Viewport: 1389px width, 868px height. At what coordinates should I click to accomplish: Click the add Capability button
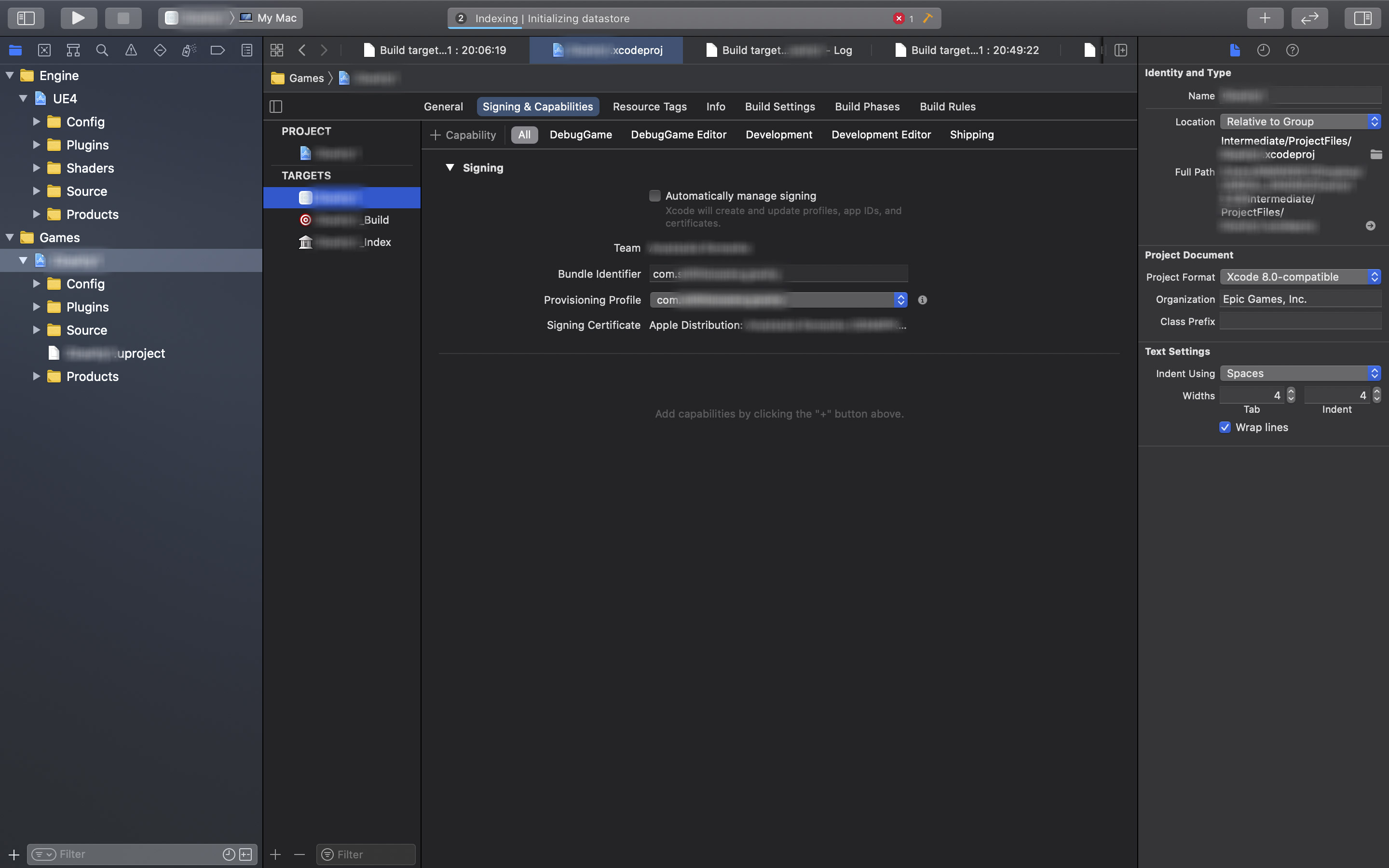pos(463,135)
